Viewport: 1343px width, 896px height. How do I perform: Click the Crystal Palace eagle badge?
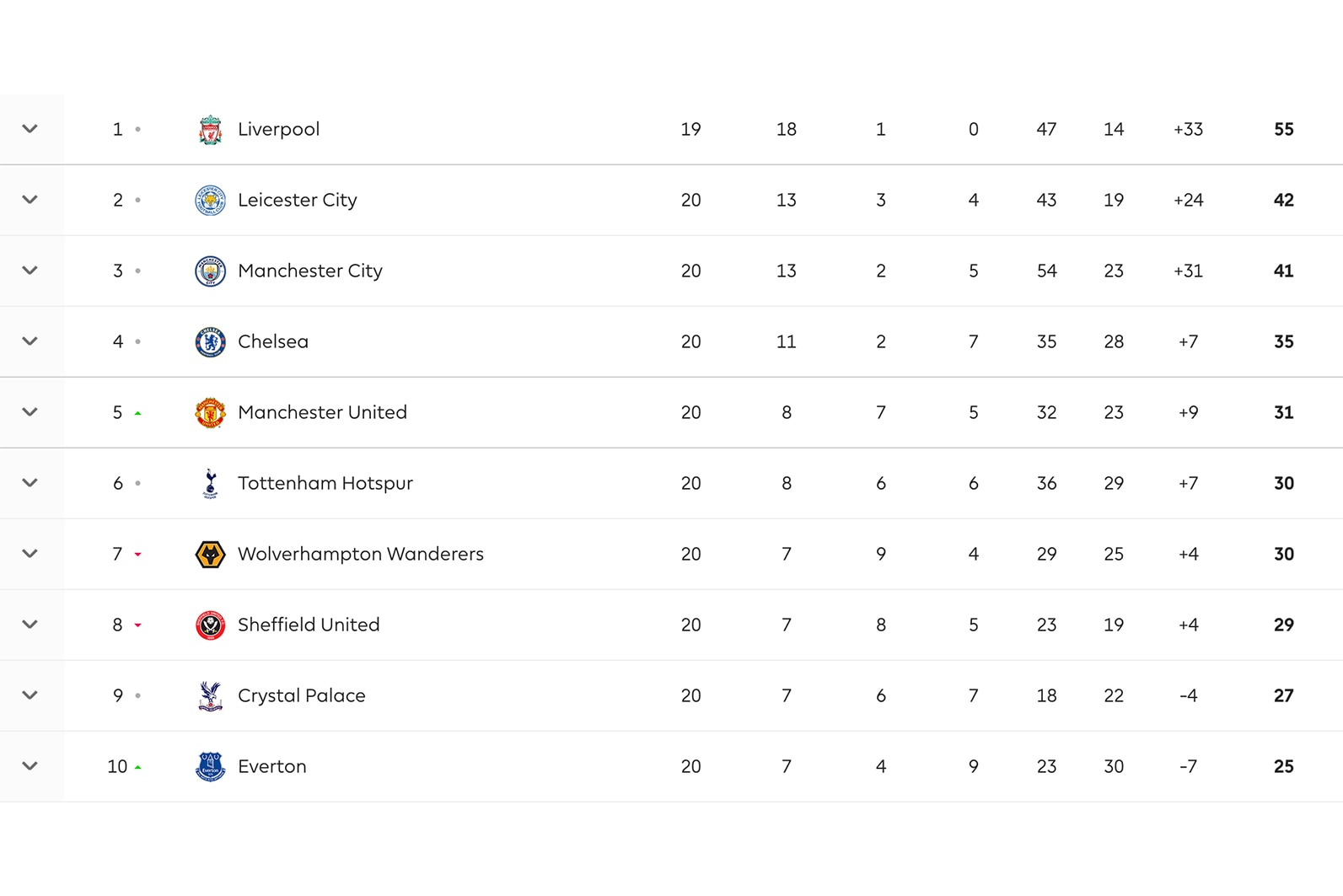pos(210,696)
